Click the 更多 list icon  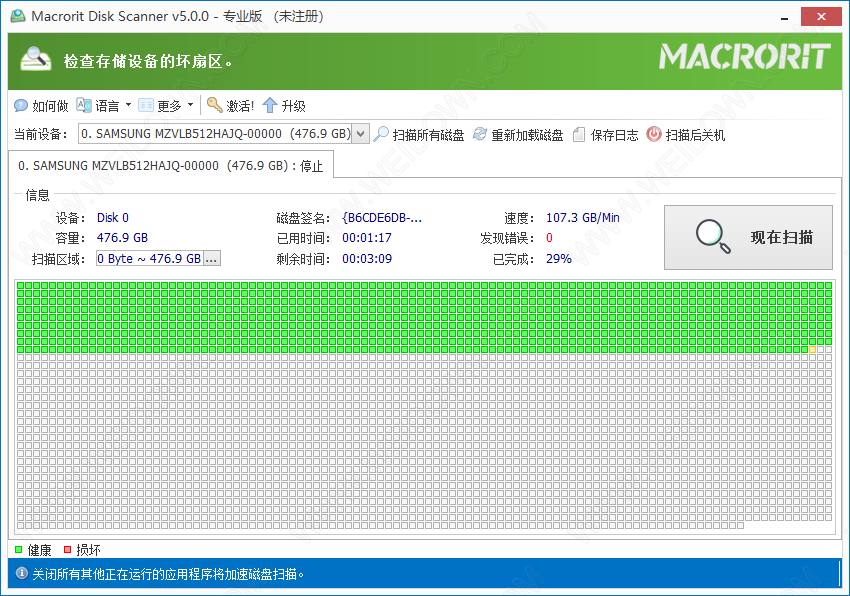(146, 105)
